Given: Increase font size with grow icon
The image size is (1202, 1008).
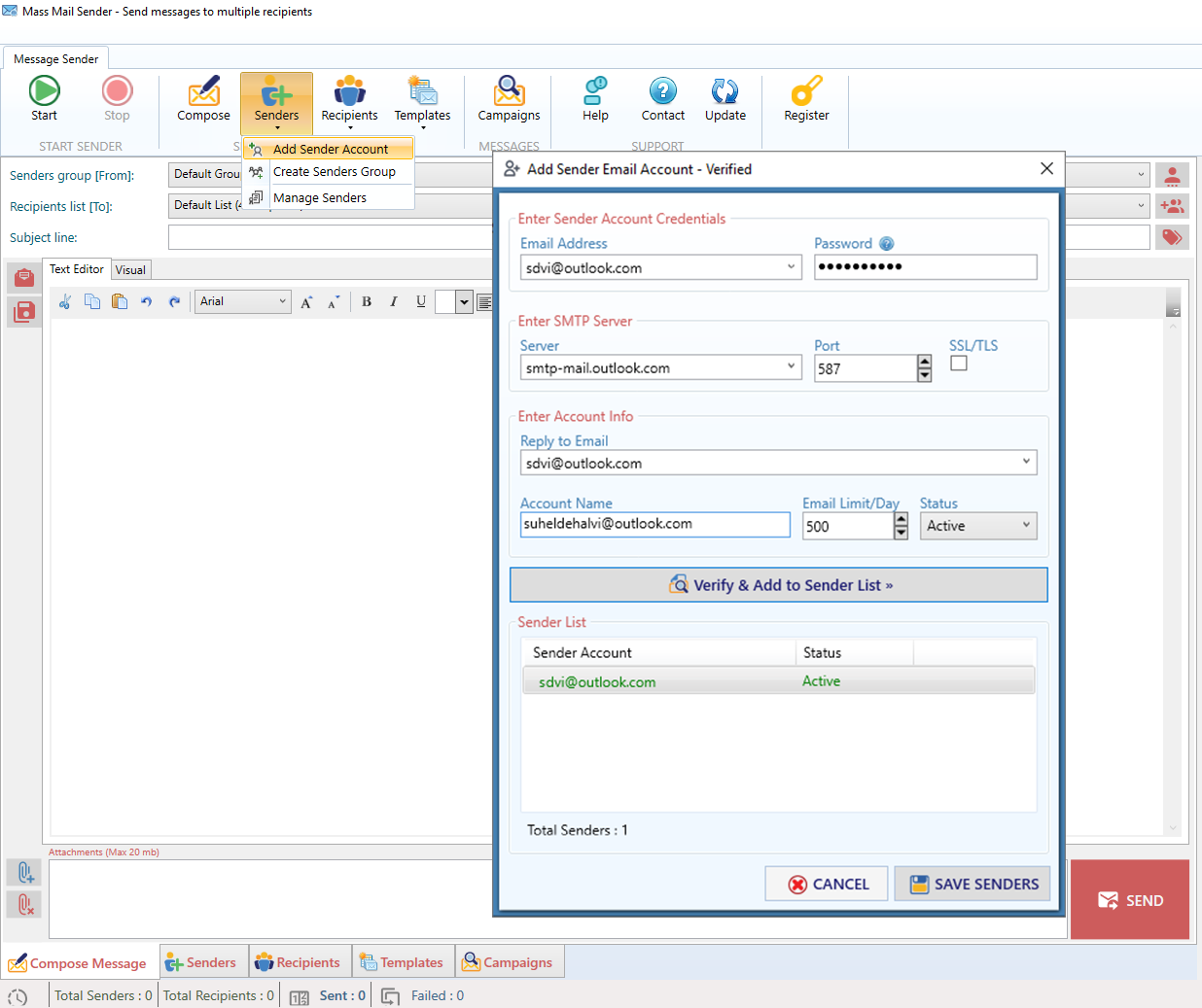Looking at the screenshot, I should click(306, 302).
